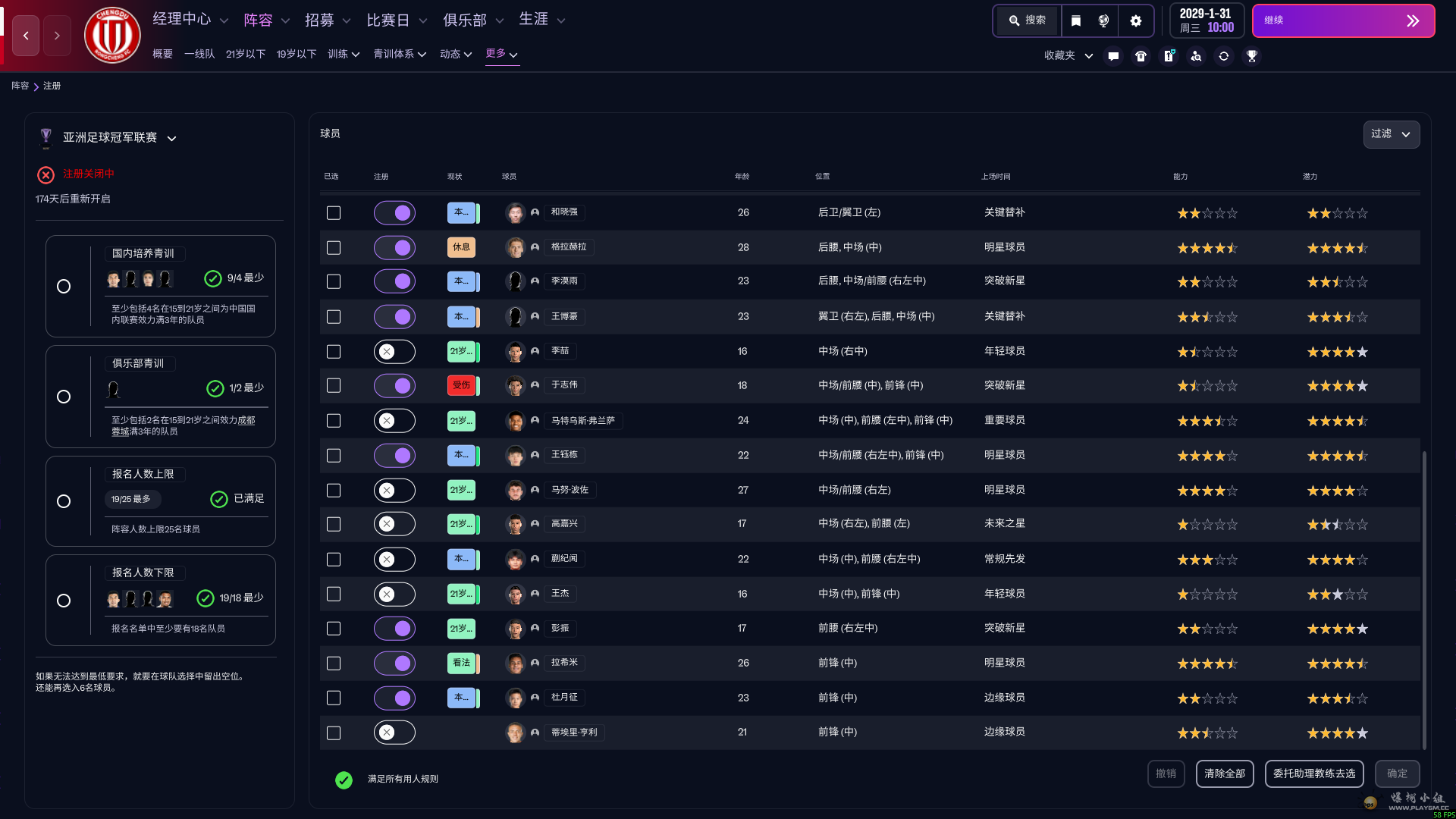The image size is (1456, 819).
Task: Click the player search scouting icon
Action: click(x=1196, y=56)
